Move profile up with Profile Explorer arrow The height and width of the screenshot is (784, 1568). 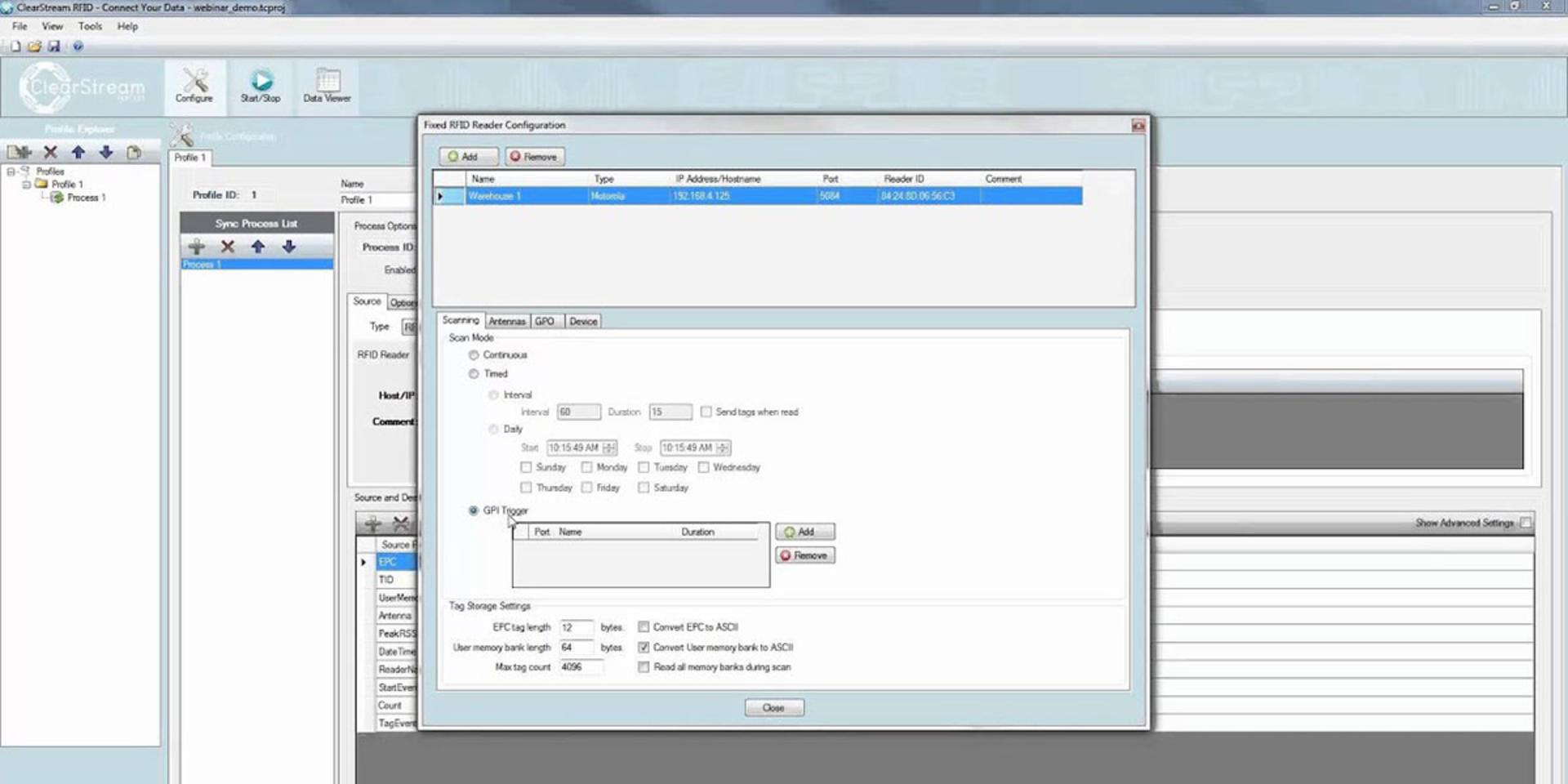(78, 152)
